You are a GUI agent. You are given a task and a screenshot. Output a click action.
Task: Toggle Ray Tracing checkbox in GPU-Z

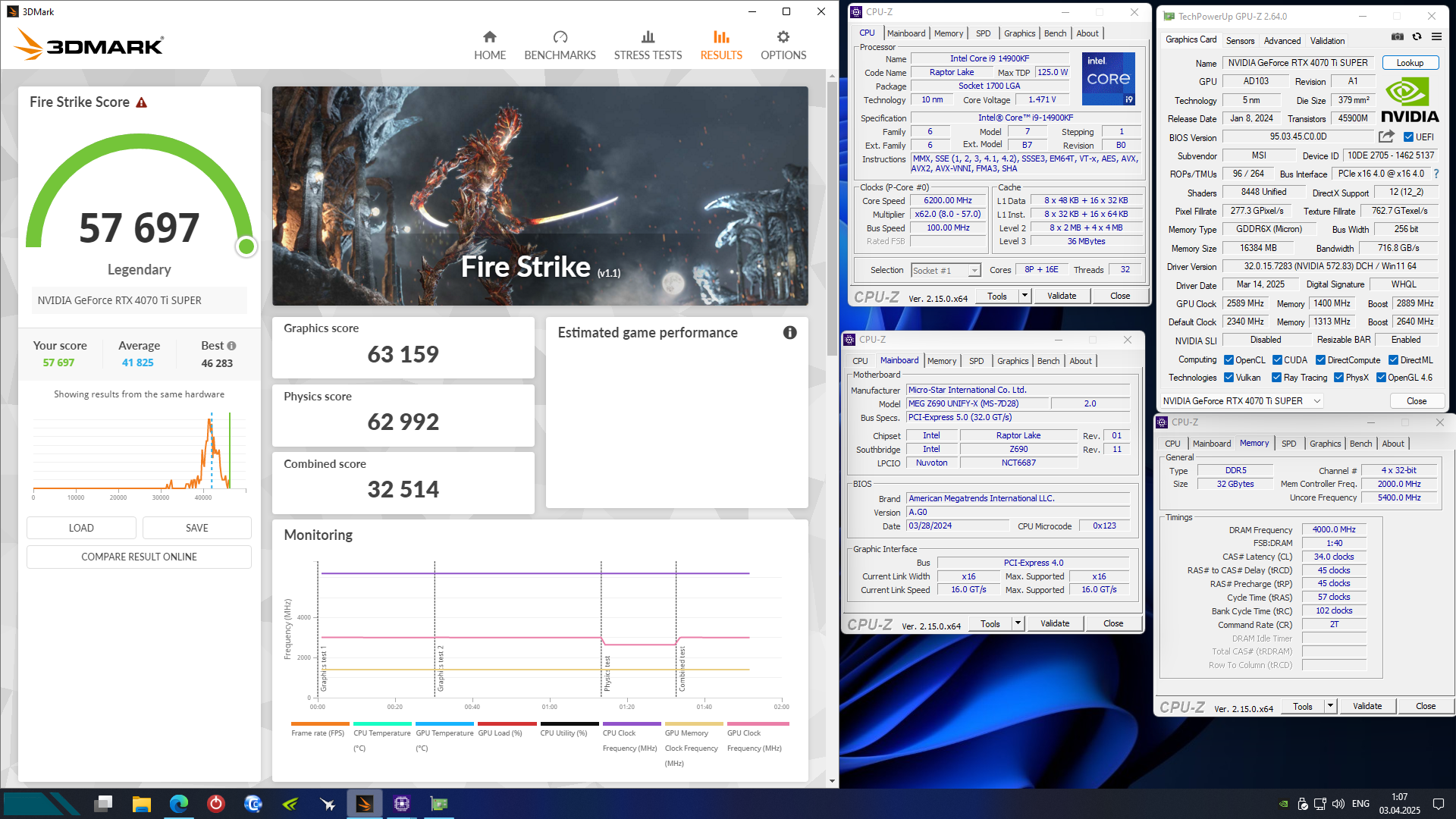(1277, 378)
